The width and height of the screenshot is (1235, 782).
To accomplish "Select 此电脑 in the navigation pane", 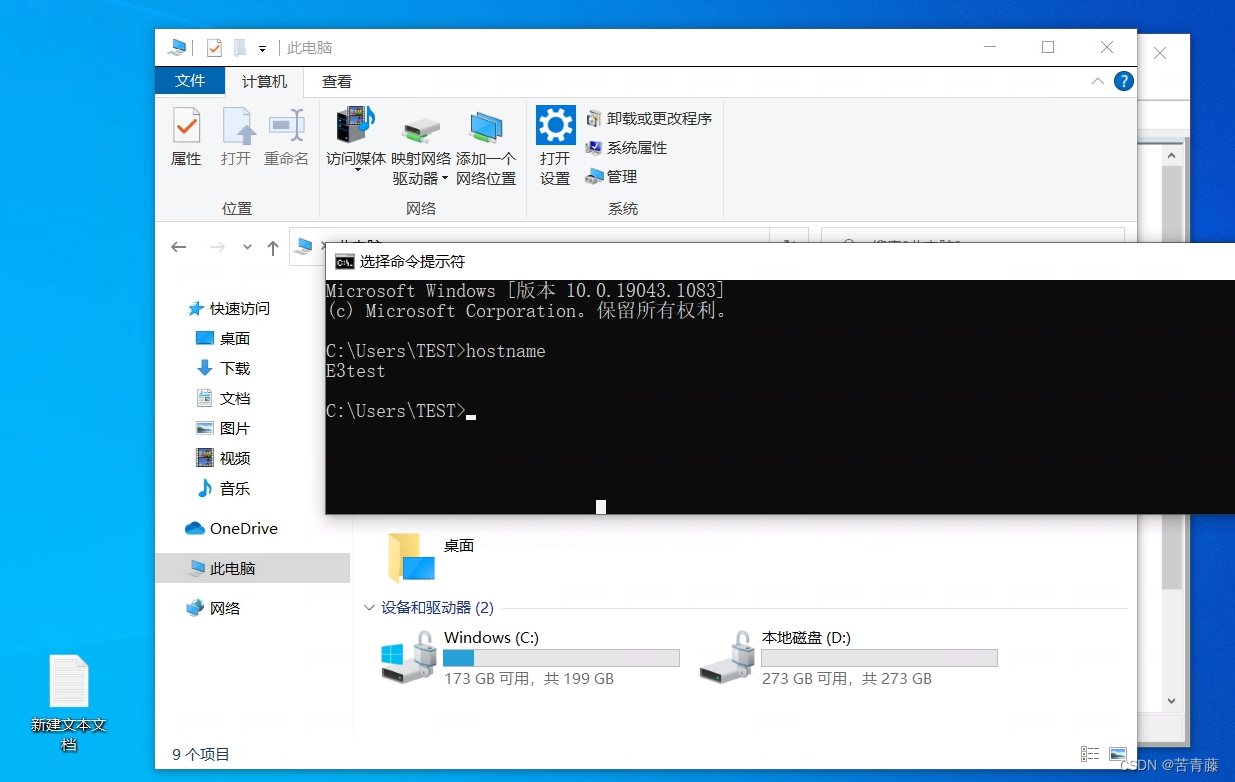I will pyautogui.click(x=253, y=568).
